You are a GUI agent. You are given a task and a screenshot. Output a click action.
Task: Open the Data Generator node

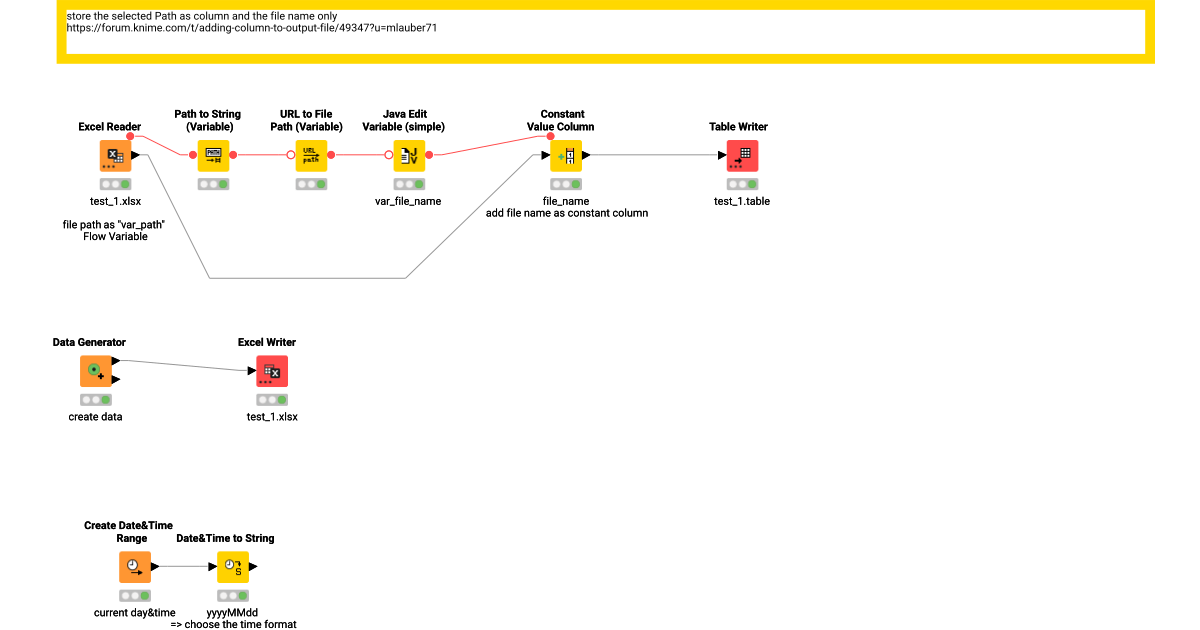95,370
